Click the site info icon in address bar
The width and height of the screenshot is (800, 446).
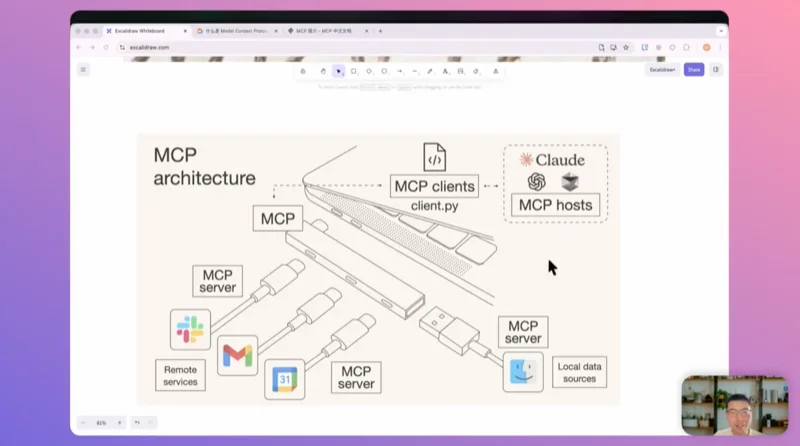(x=122, y=47)
